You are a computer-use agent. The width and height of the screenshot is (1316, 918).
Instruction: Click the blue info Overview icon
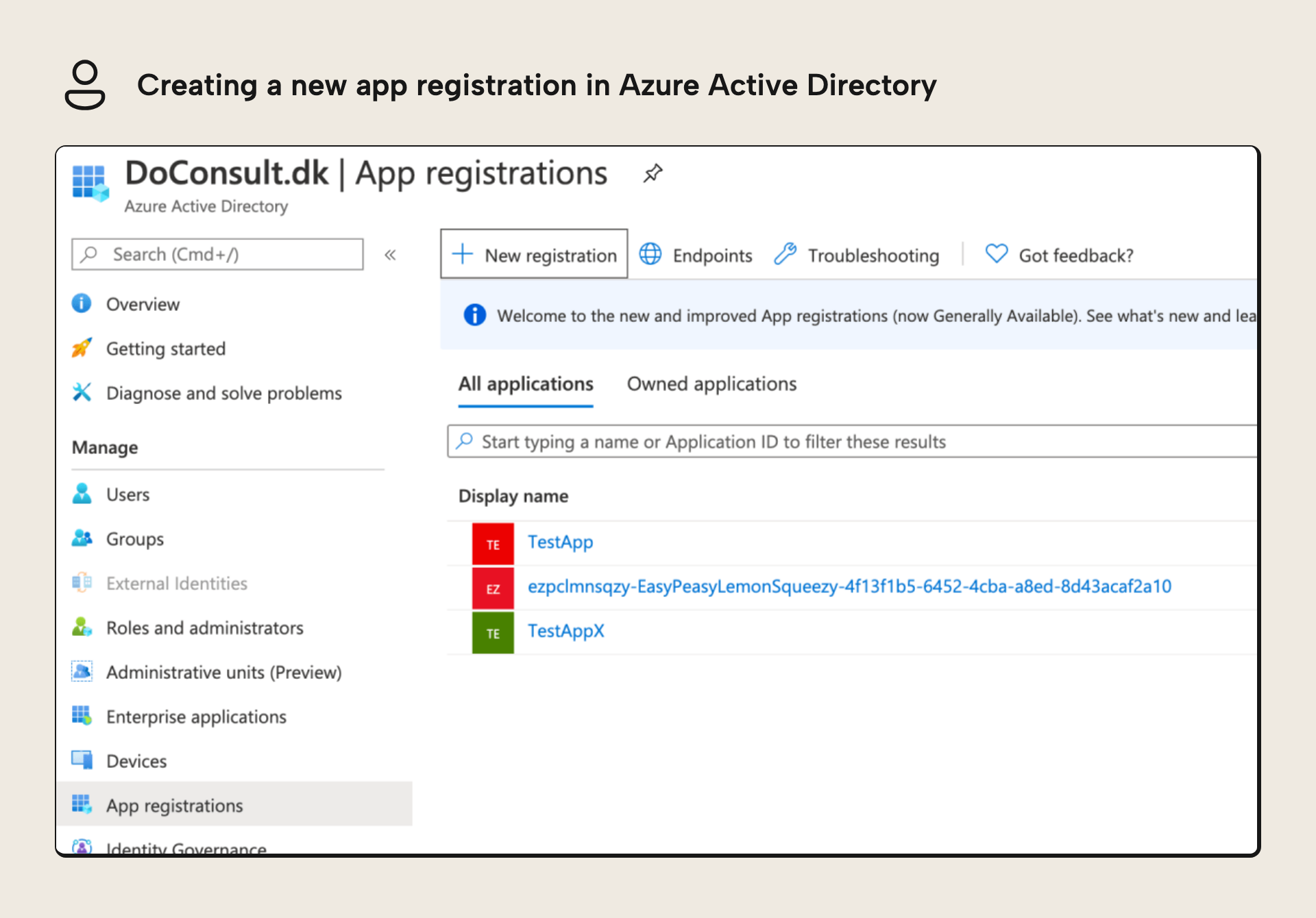click(x=82, y=303)
